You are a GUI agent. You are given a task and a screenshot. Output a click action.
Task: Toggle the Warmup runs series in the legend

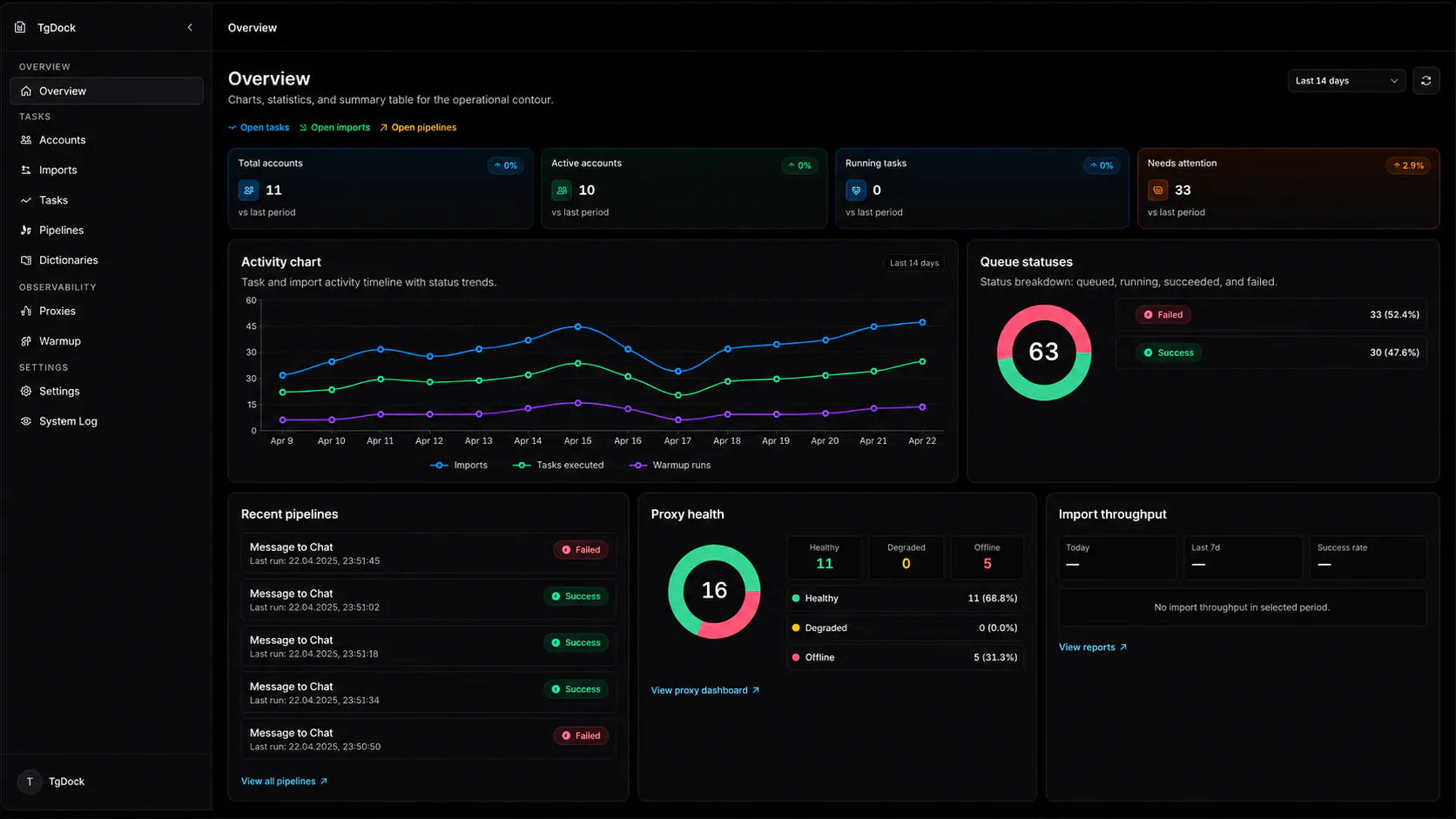[x=670, y=466]
